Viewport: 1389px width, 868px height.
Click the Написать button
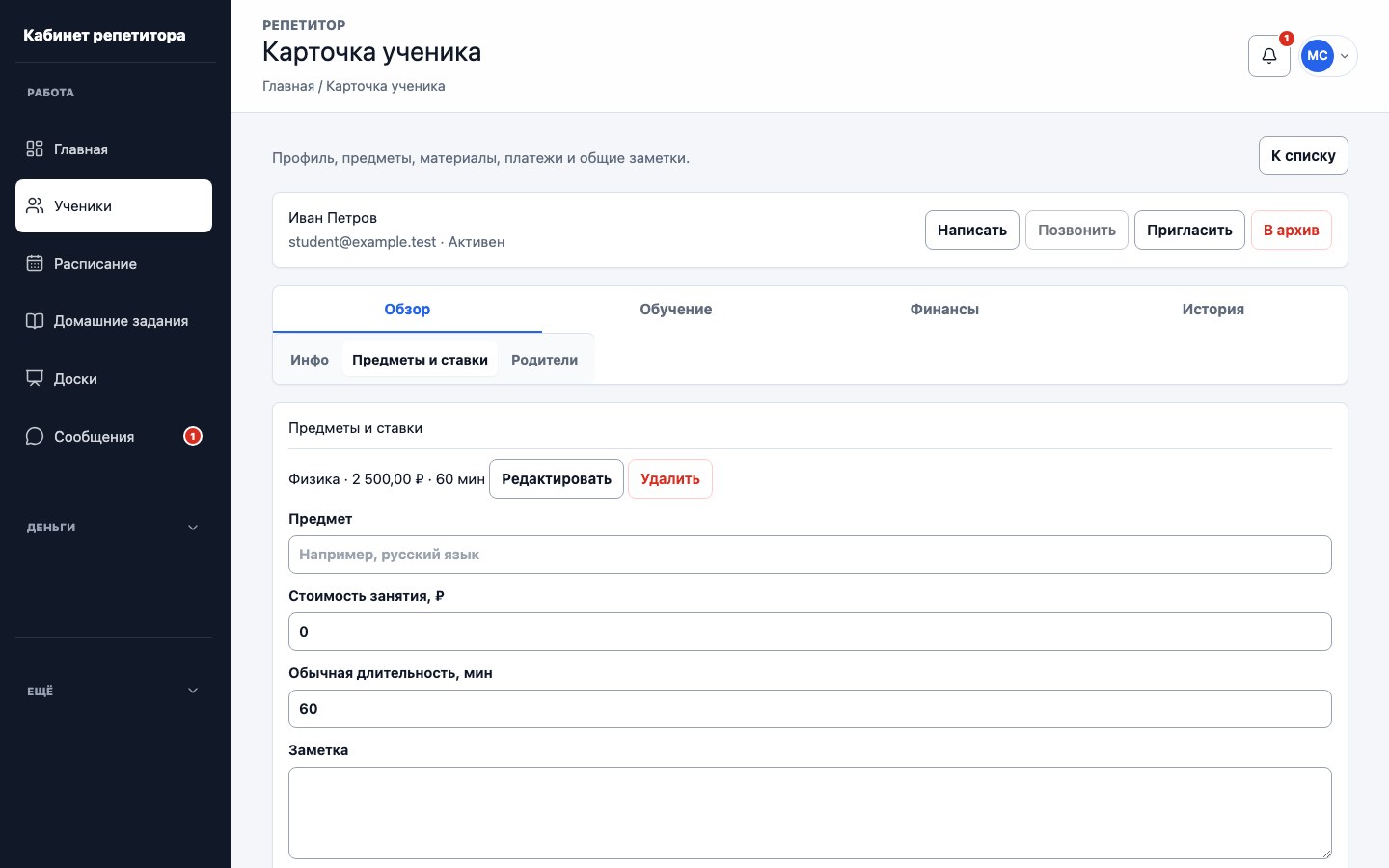[972, 231]
